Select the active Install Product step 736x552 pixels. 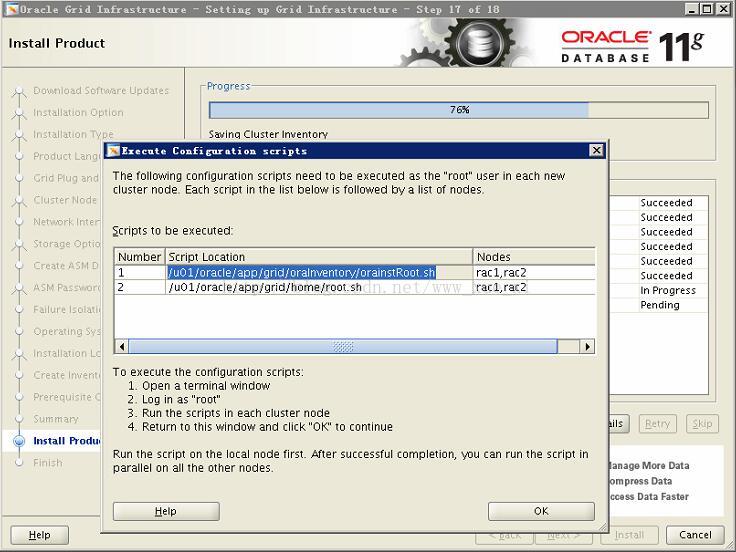[x=67, y=441]
